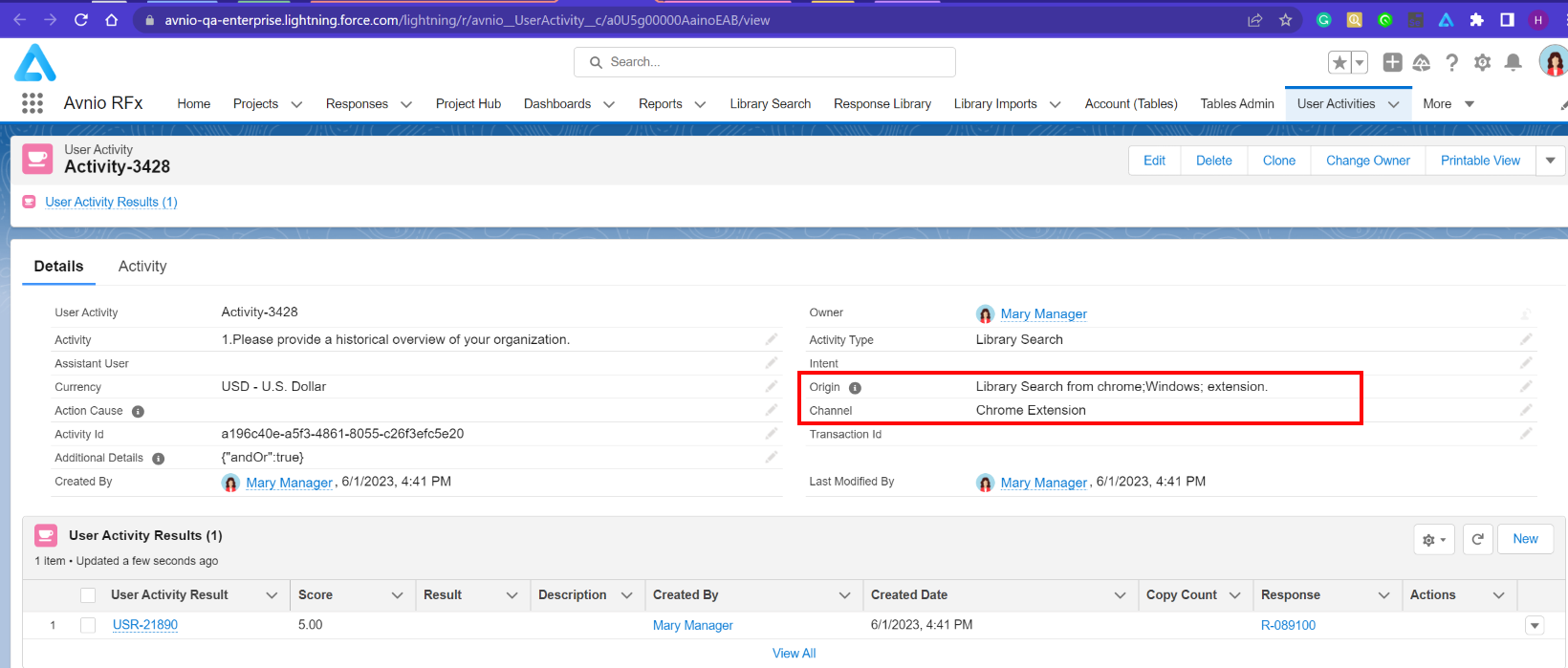Image resolution: width=1568 pixels, height=668 pixels.
Task: Click New in User Activity Results
Action: click(x=1526, y=539)
